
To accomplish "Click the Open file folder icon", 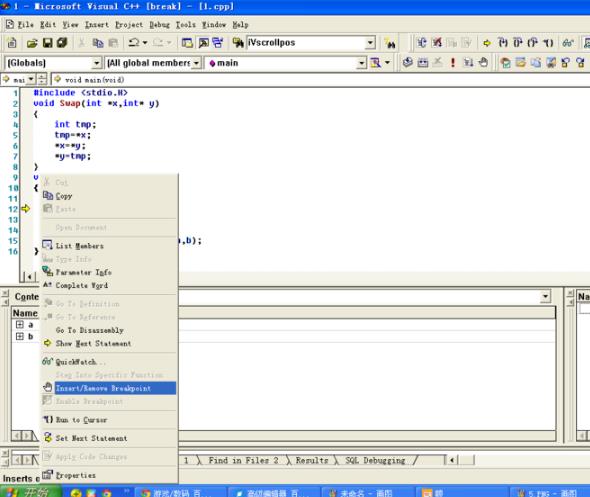I will tap(32, 43).
